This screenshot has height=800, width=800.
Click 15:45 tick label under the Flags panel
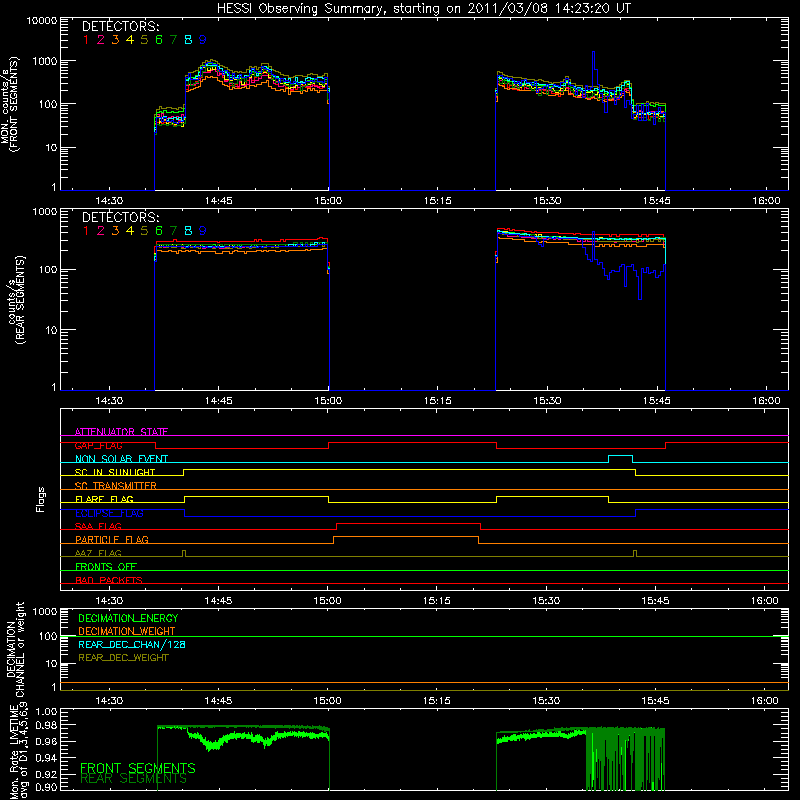tap(656, 601)
